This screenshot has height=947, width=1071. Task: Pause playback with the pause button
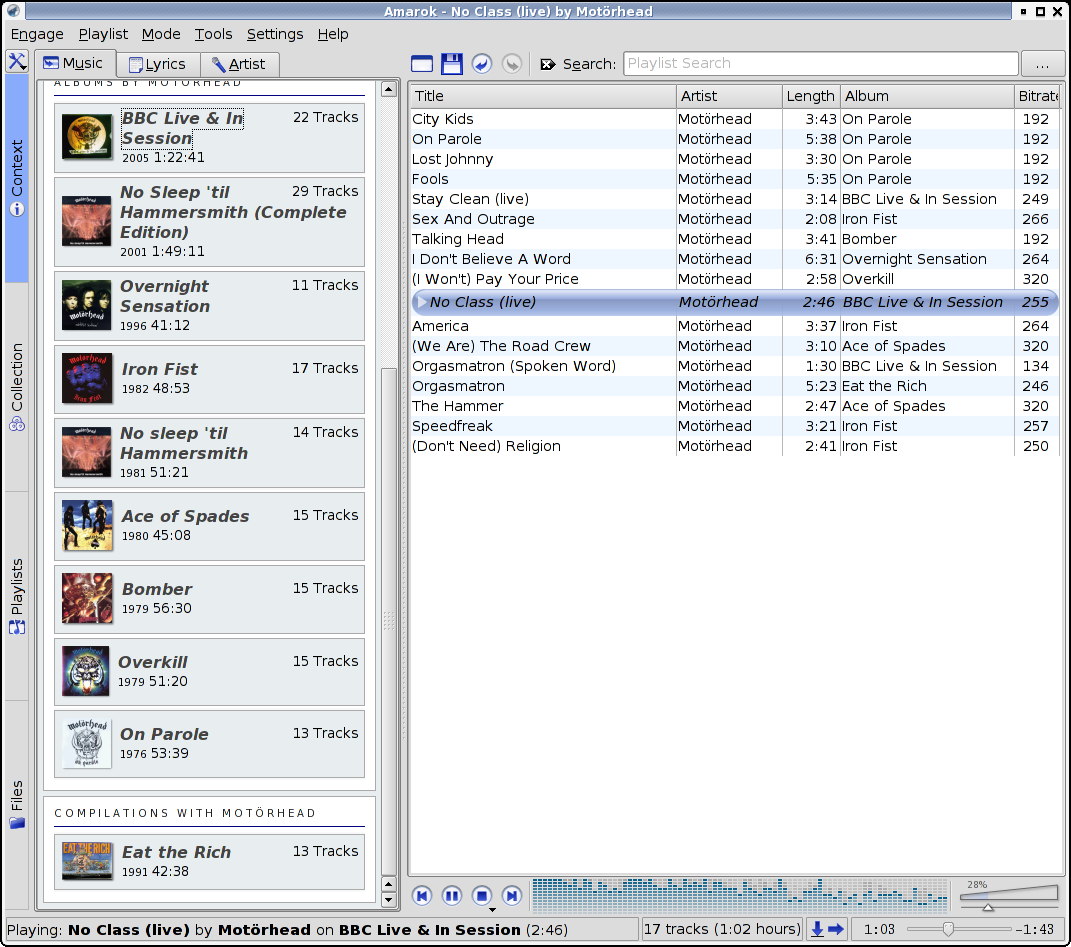pos(452,895)
